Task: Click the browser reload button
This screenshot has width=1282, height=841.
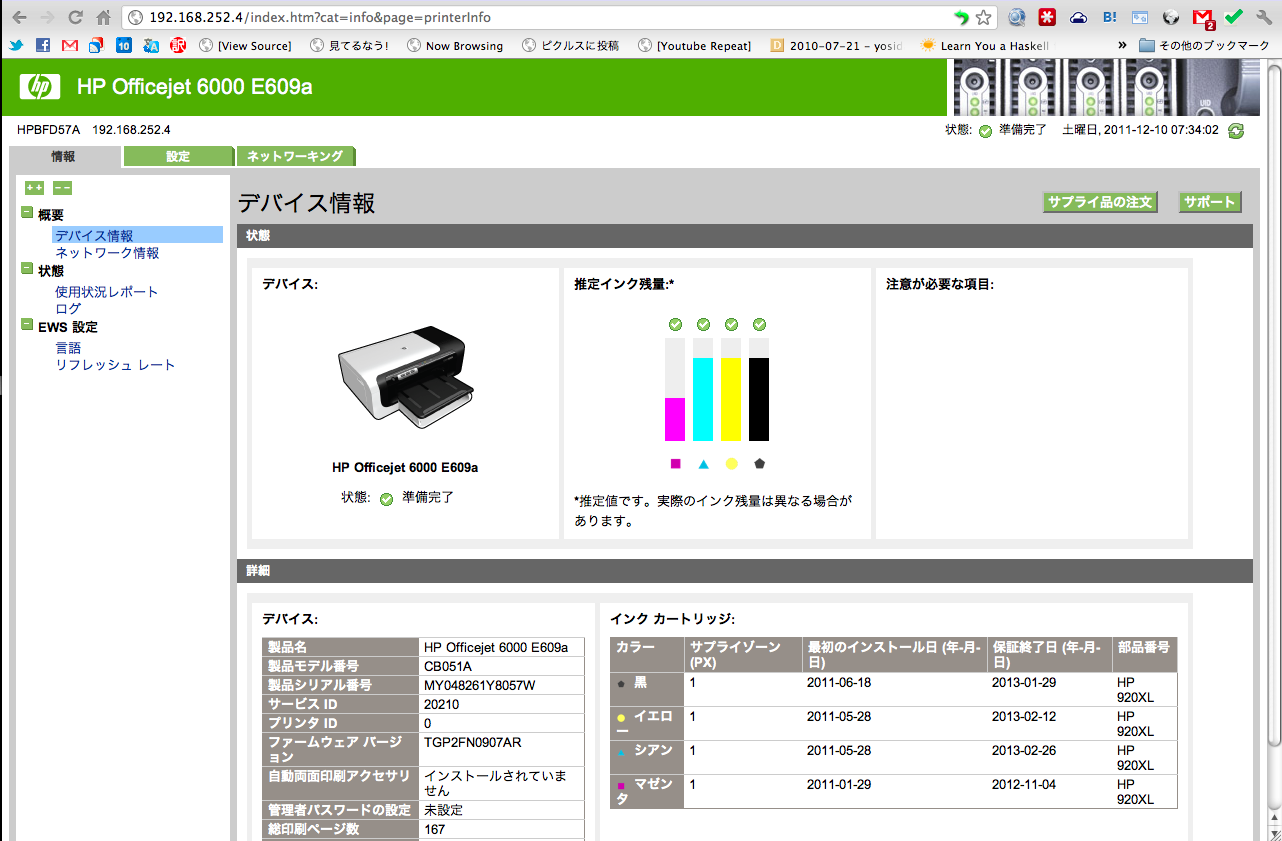Action: tap(75, 17)
